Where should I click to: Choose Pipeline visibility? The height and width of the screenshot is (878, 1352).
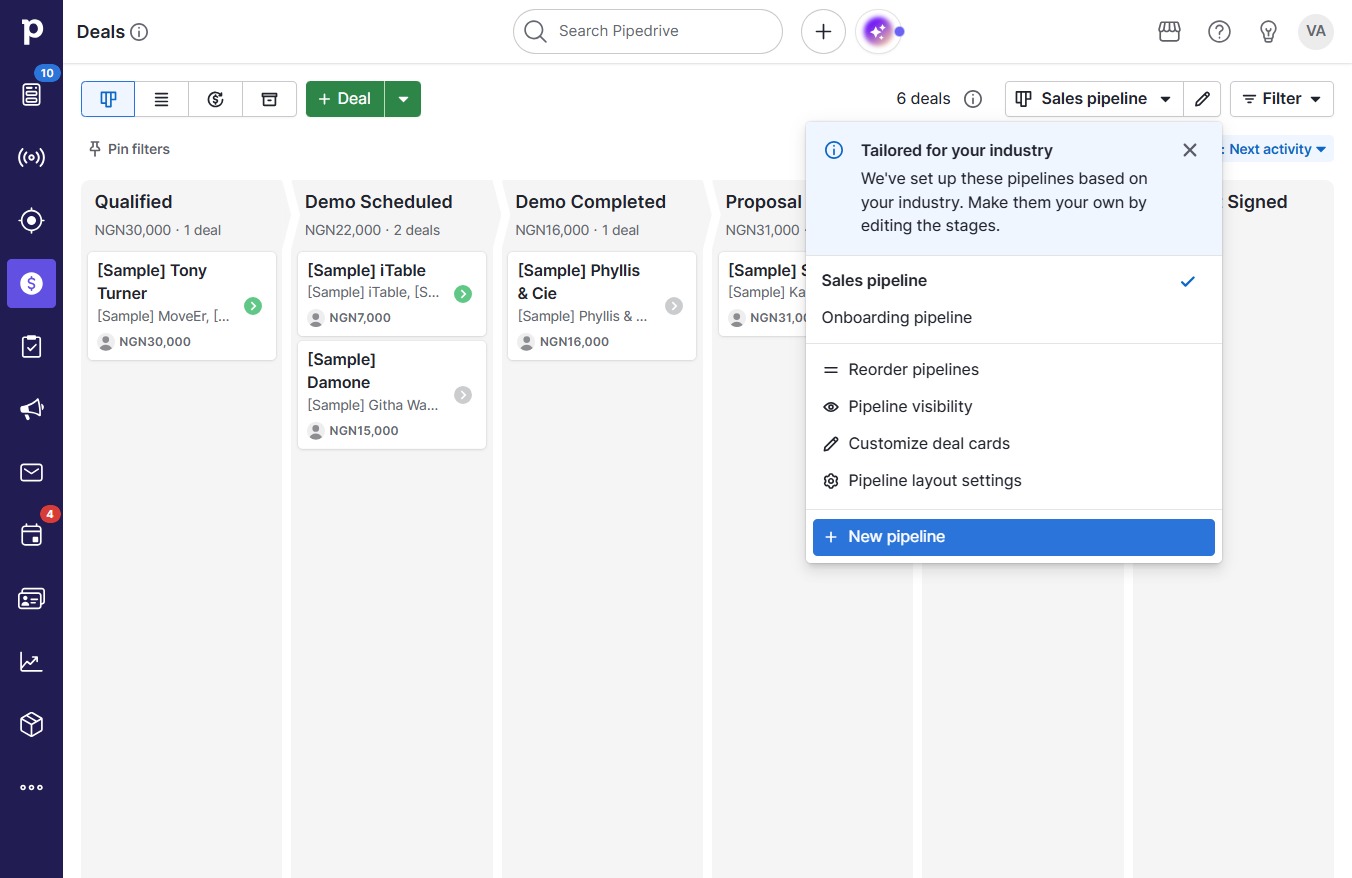coord(1014,407)
